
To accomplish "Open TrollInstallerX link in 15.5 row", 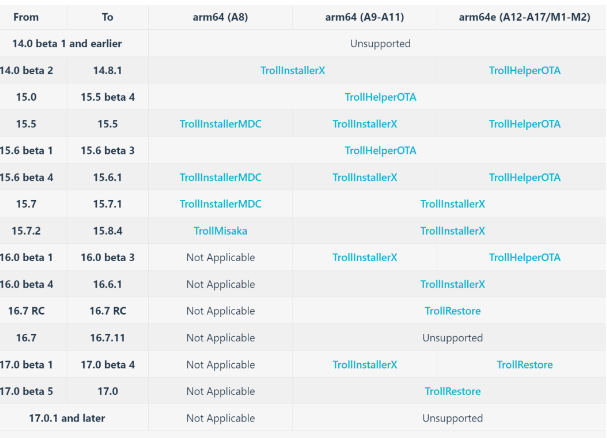I will [365, 124].
